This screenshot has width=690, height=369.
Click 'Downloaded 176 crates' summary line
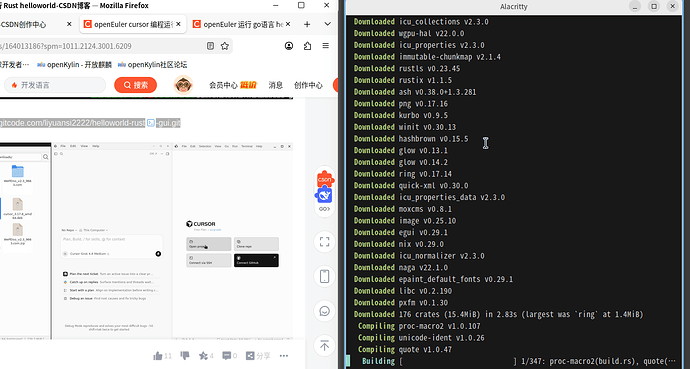tap(499, 314)
